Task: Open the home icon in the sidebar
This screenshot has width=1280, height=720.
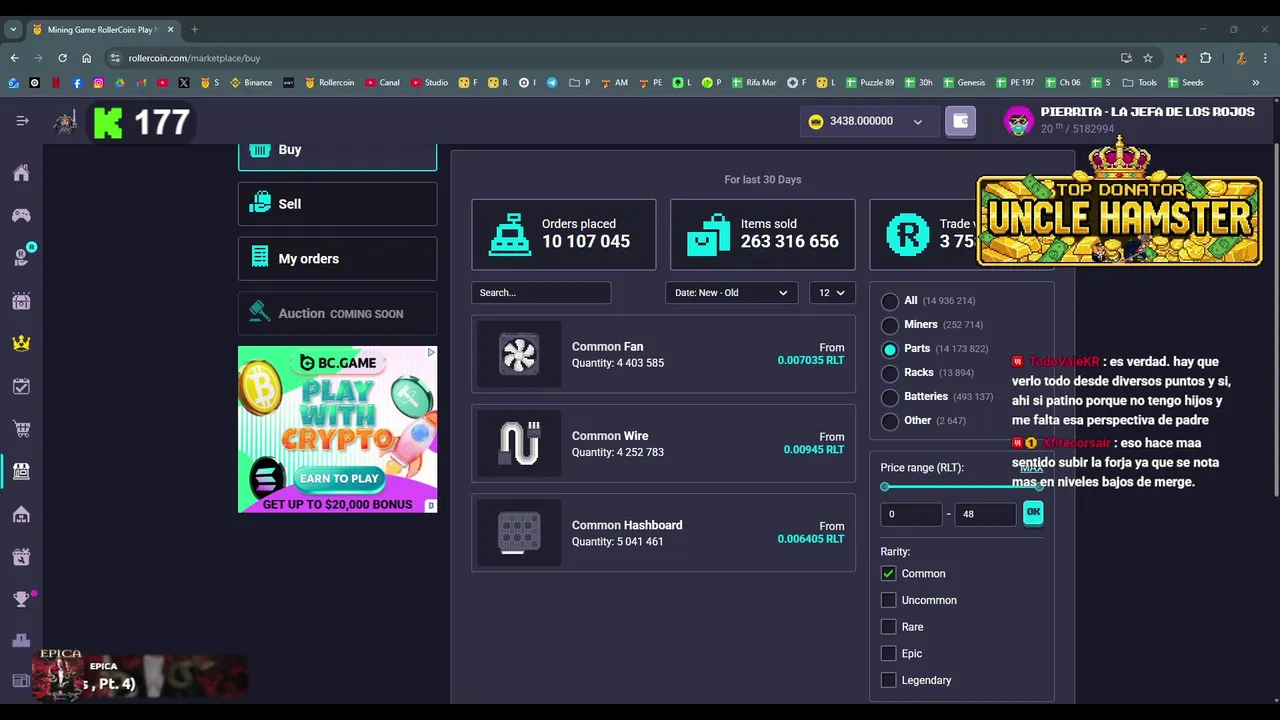Action: [x=21, y=173]
